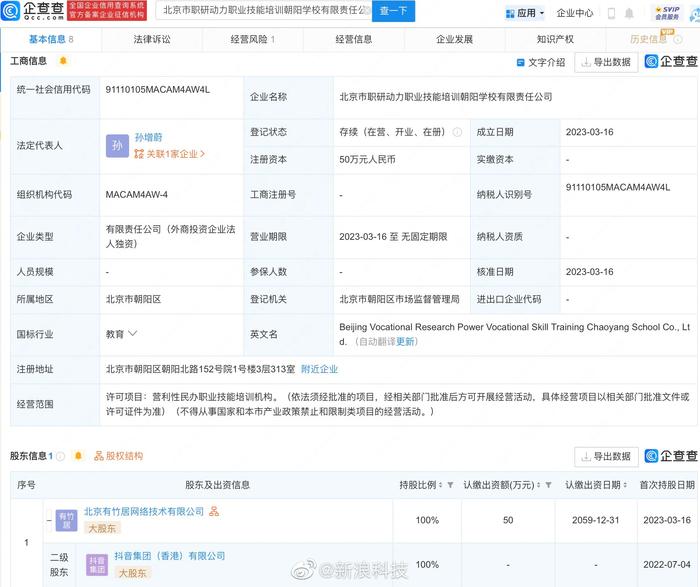Click 2059-12-31 subscription date cell

tap(596, 520)
